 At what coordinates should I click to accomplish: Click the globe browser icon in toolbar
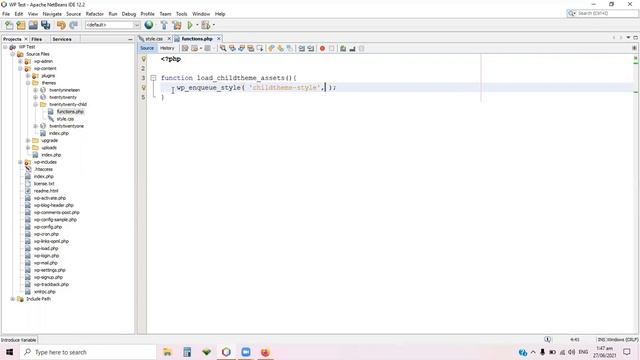[149, 25]
